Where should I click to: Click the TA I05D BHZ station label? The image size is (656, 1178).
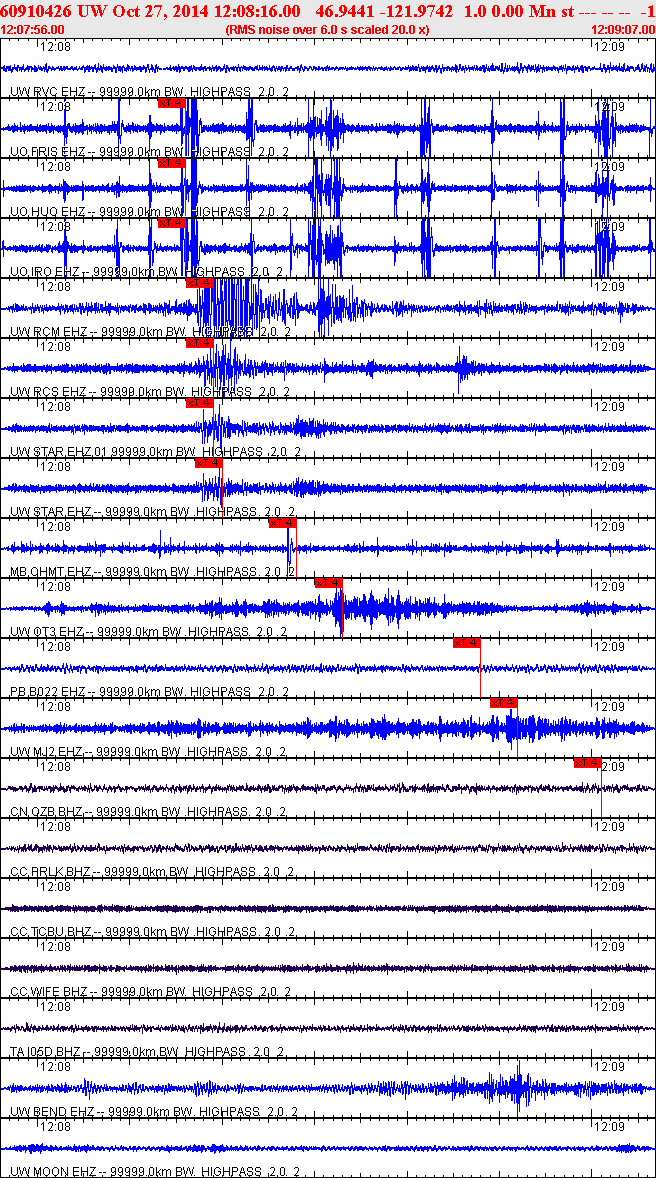(x=148, y=1052)
